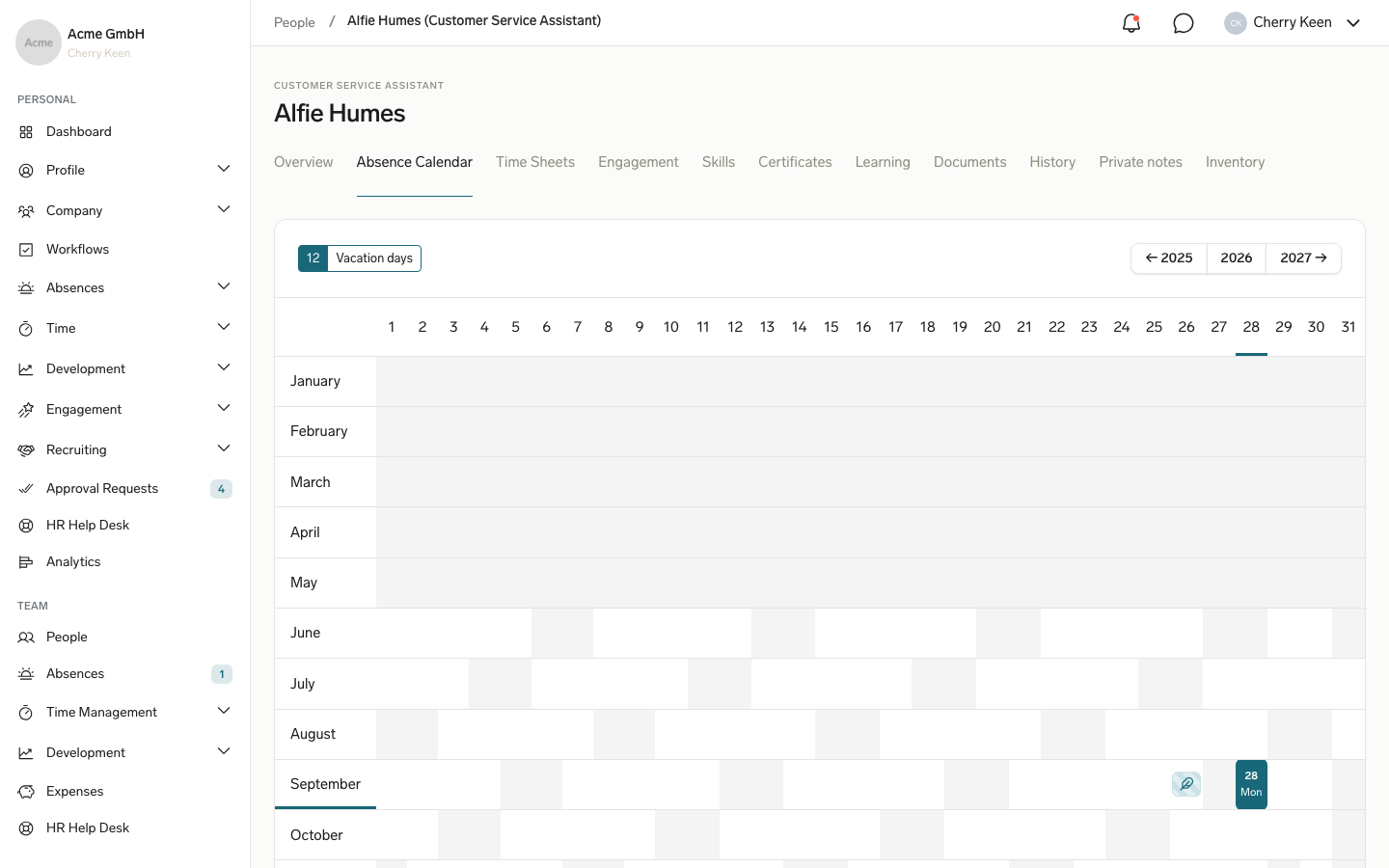
Task: Click the People icon under Team
Action: [x=26, y=637]
